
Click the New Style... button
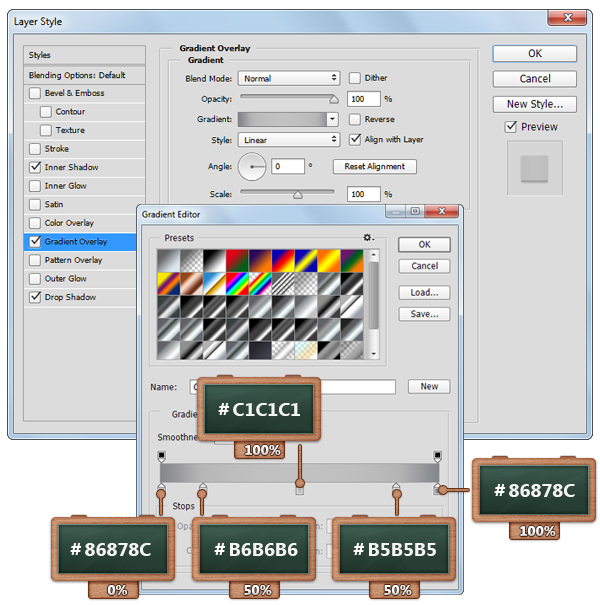click(x=534, y=104)
